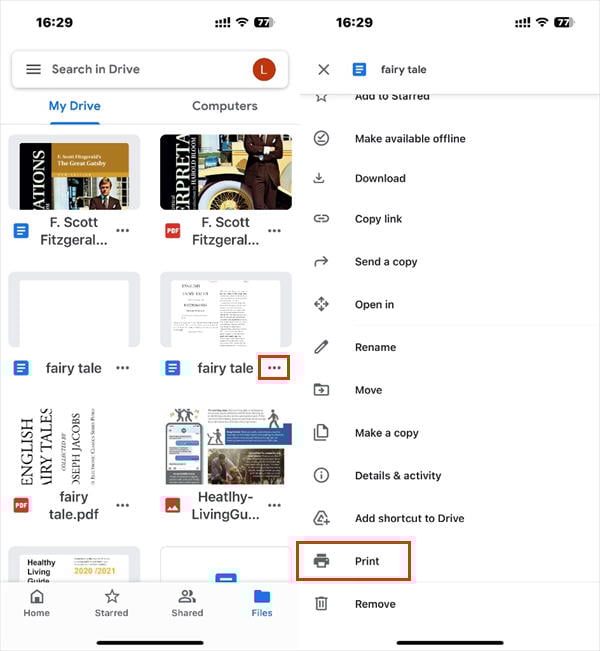The width and height of the screenshot is (600, 651).
Task: Switch to the My Drive tab
Action: pyautogui.click(x=75, y=106)
